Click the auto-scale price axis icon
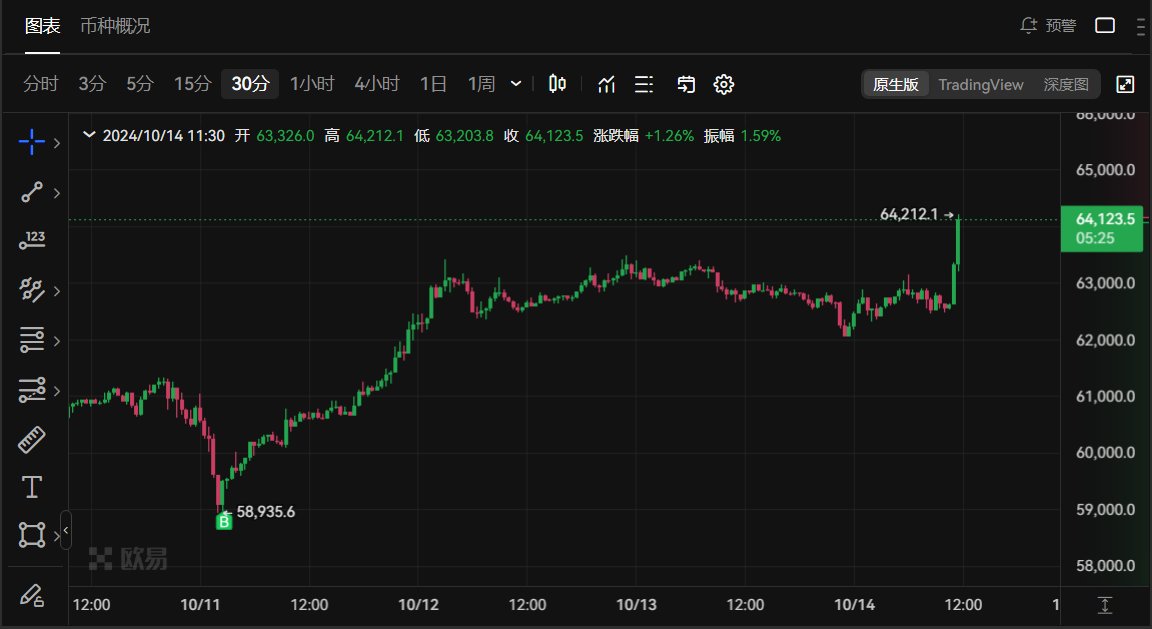The height and width of the screenshot is (629, 1152). [1105, 605]
